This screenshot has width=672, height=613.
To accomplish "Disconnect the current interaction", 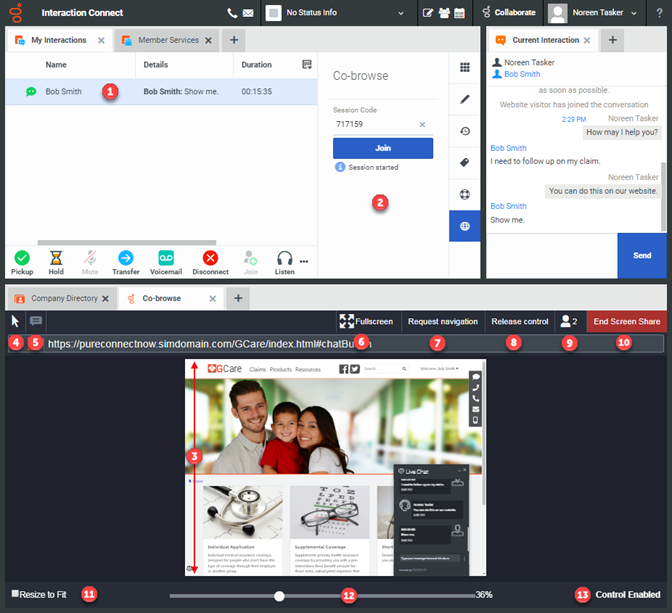I will point(210,257).
